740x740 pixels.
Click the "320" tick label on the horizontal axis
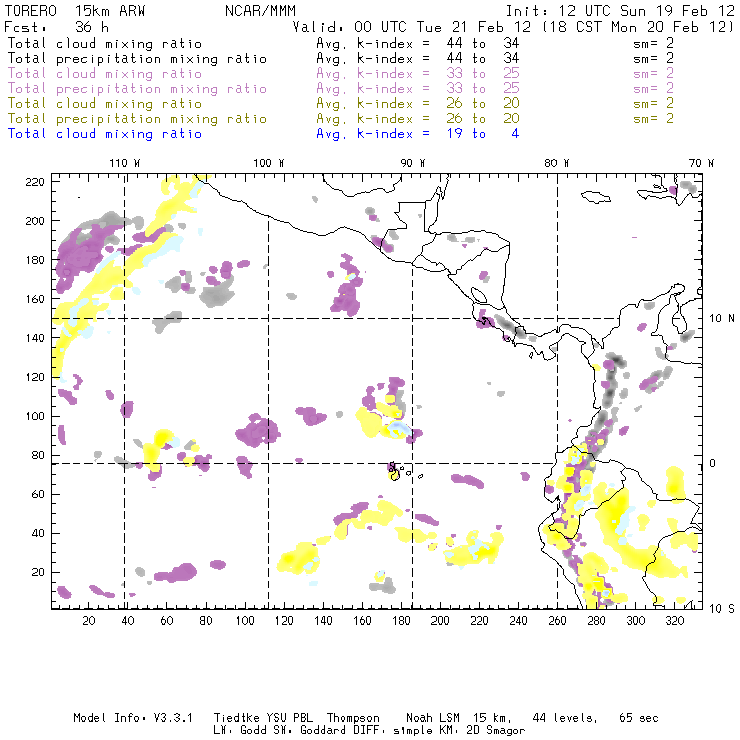pos(674,621)
